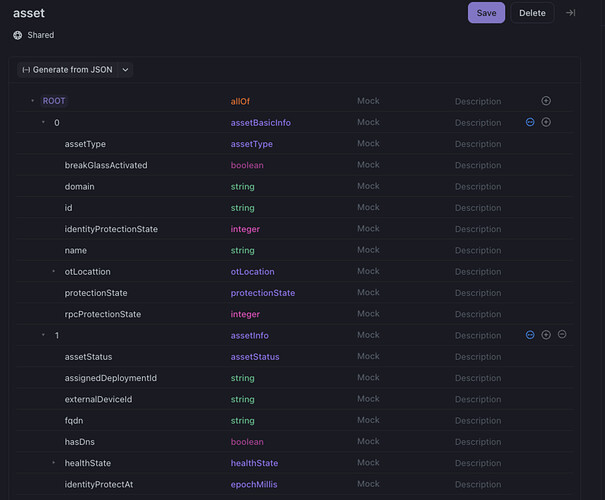Image resolution: width=605 pixels, height=500 pixels.
Task: Click the blue link icon in row 1
Action: (530, 335)
